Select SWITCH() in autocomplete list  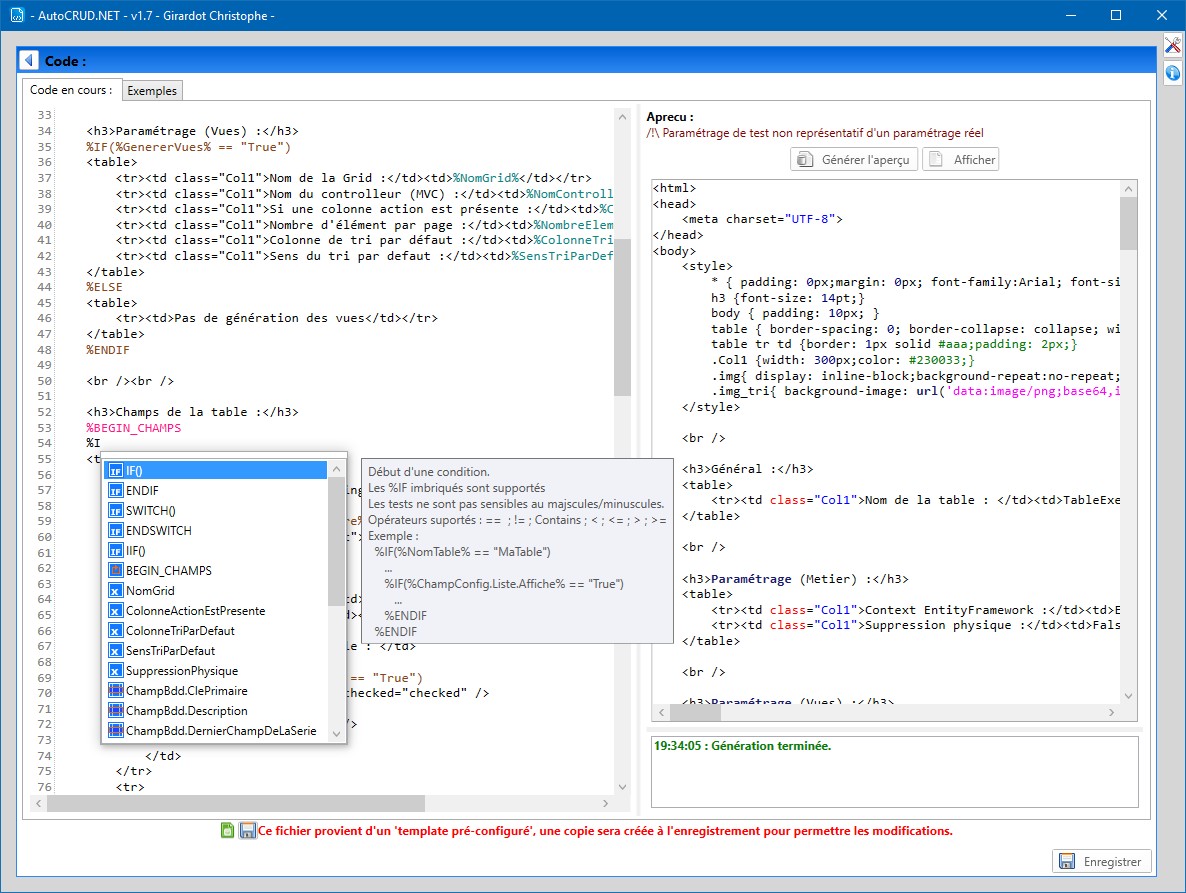pyautogui.click(x=216, y=510)
